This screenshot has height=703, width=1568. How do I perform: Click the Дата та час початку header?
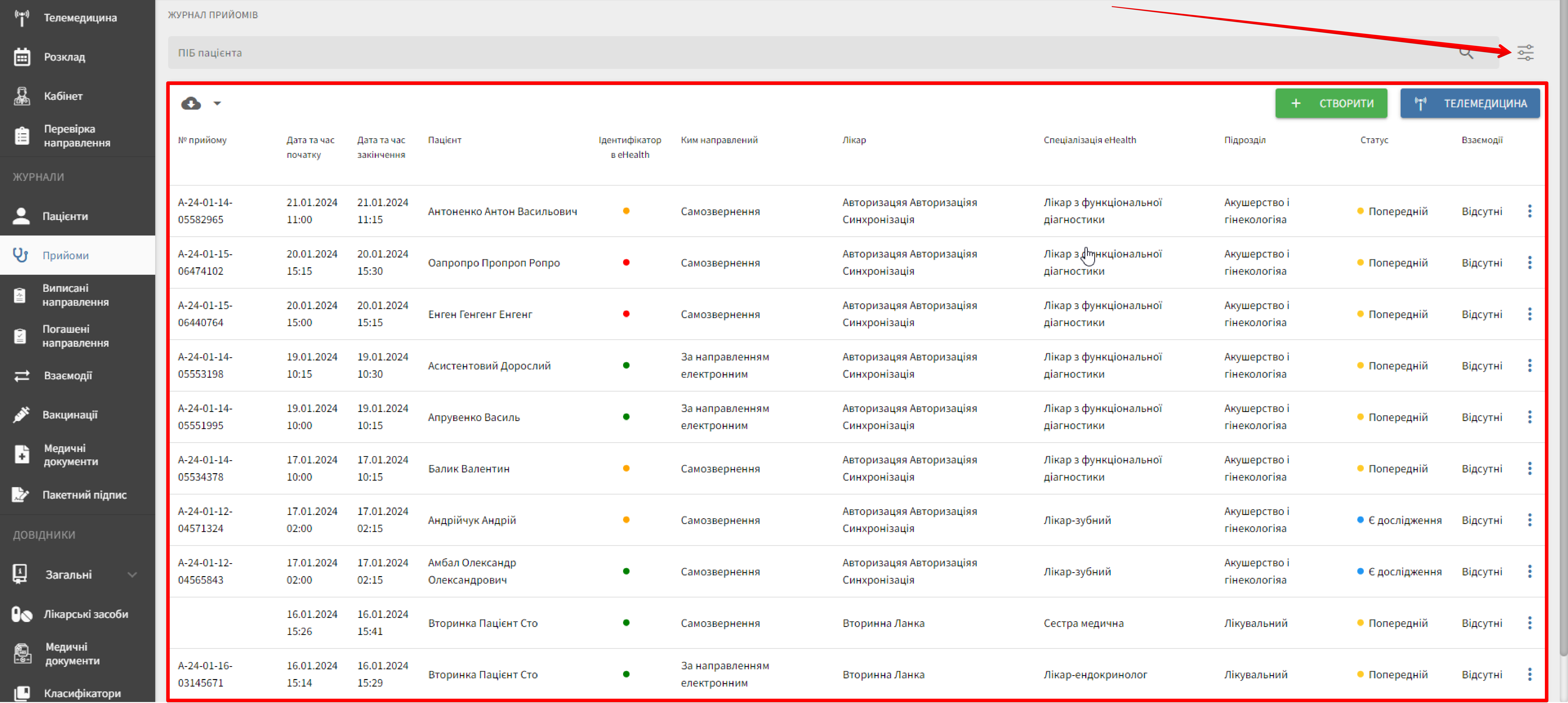(310, 147)
